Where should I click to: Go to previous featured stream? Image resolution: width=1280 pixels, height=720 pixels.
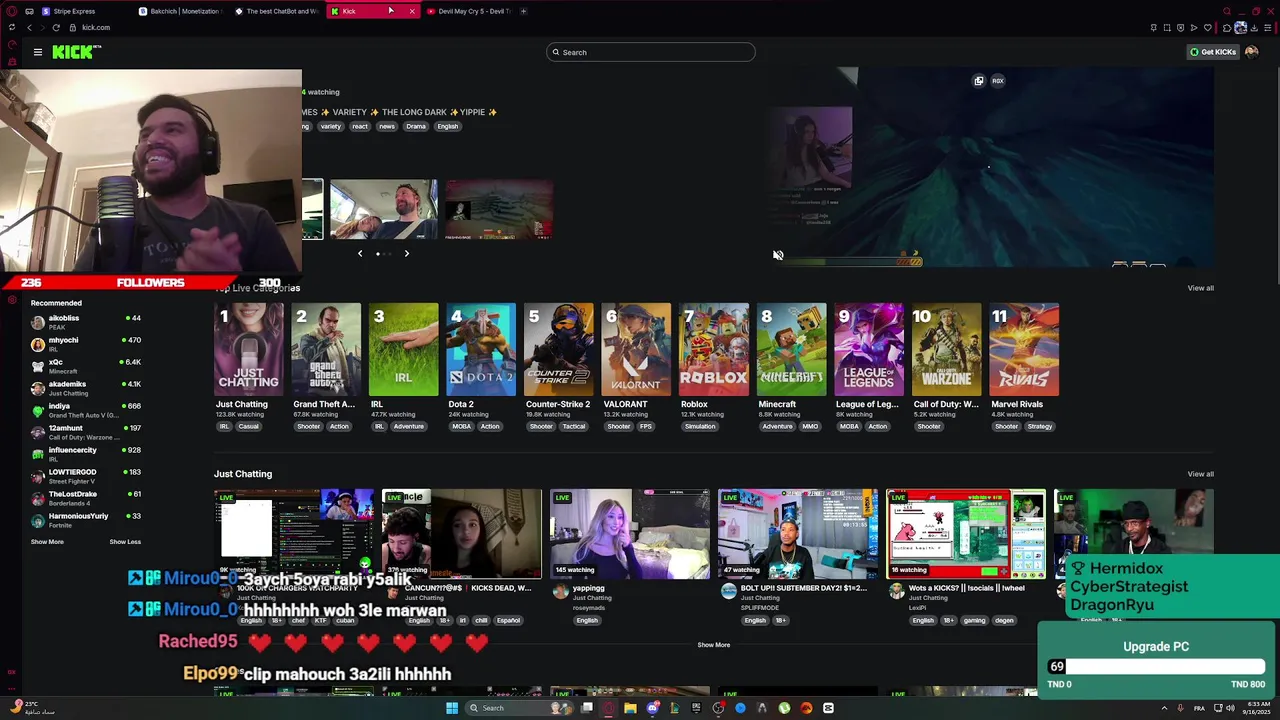point(360,254)
